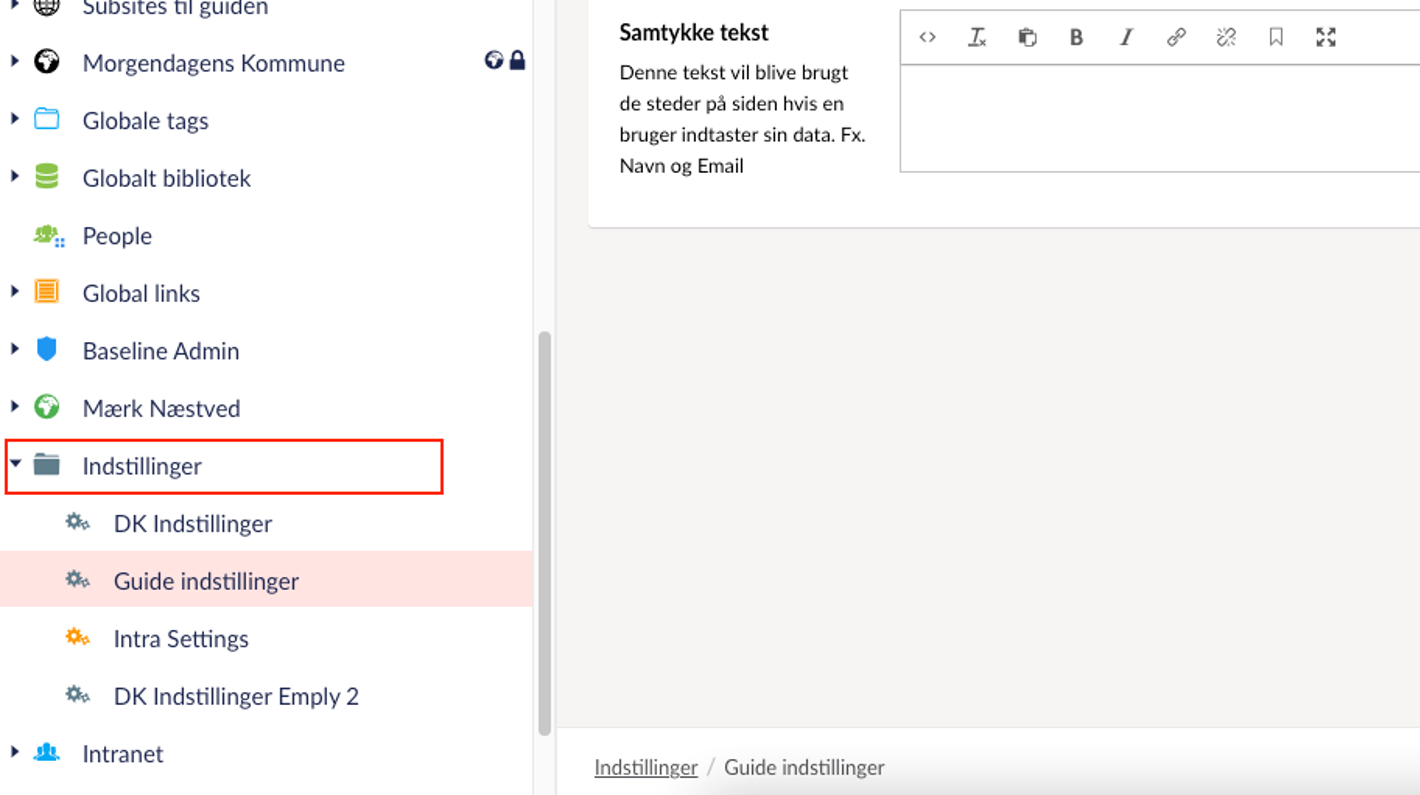Expand the Globalt bibliotek node

(x=15, y=177)
